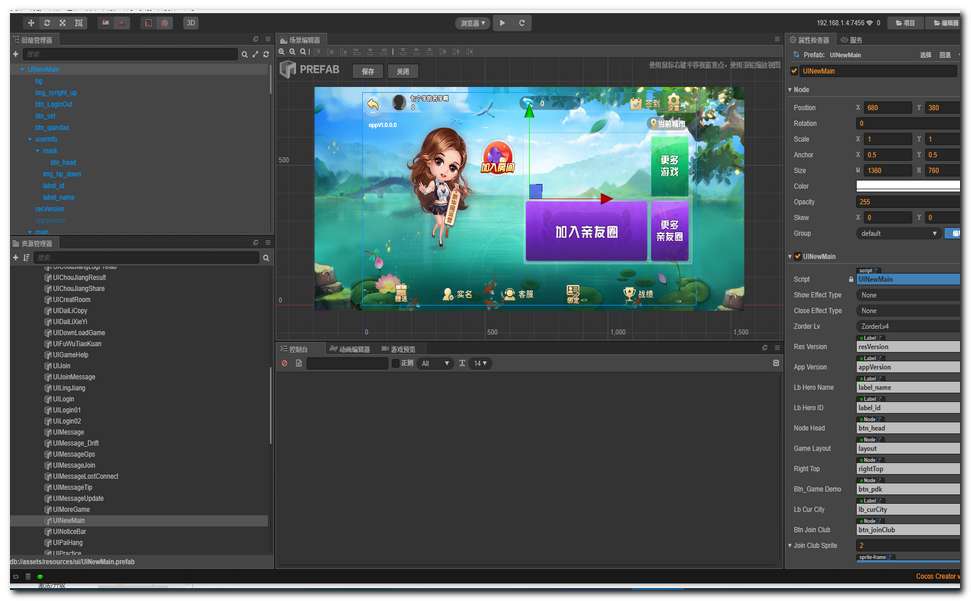
Task: Select the rotate transform tool
Action: point(47,22)
